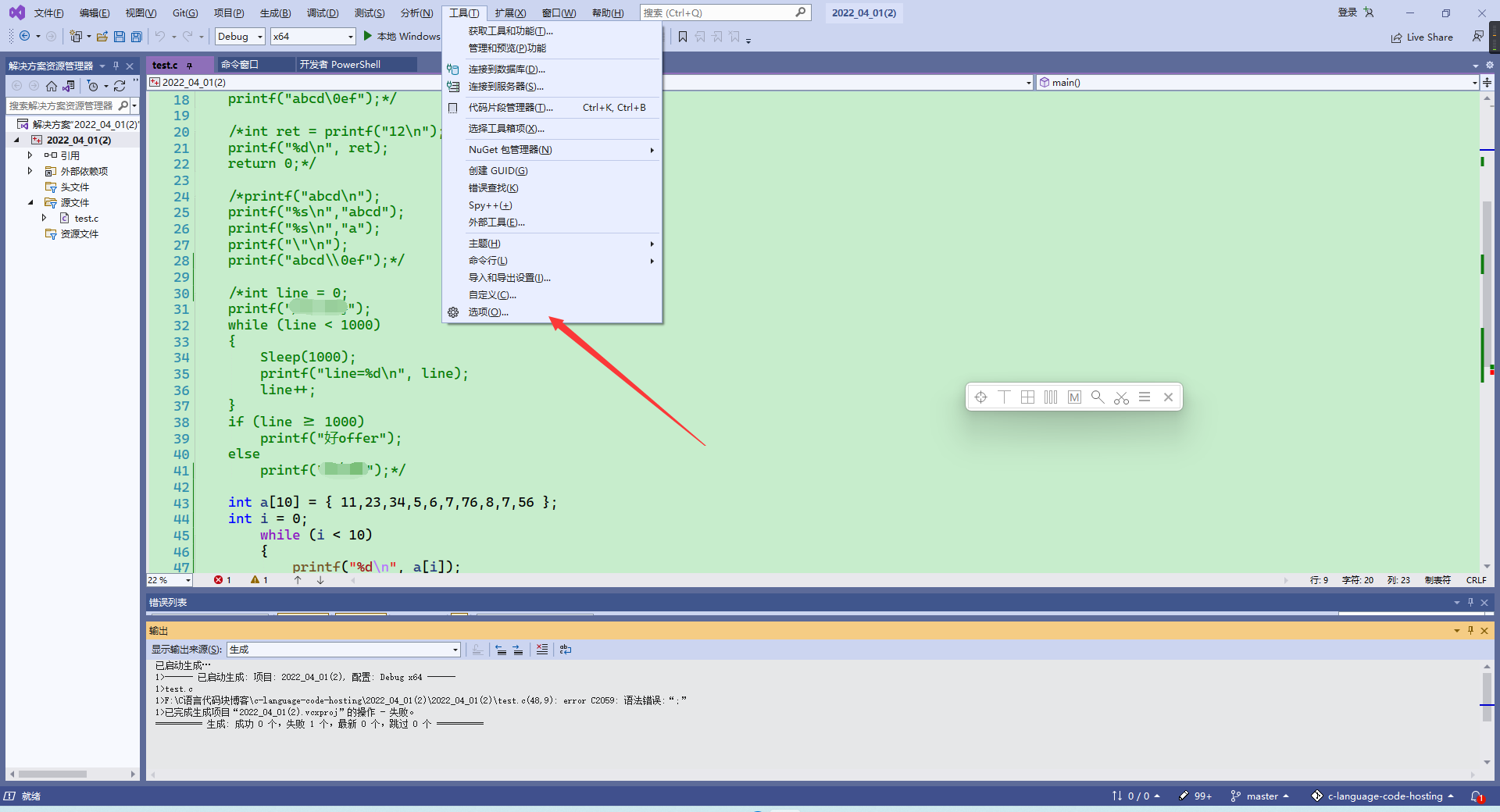Click the Solution Explorer search input field
The image size is (1500, 812).
click(x=62, y=105)
